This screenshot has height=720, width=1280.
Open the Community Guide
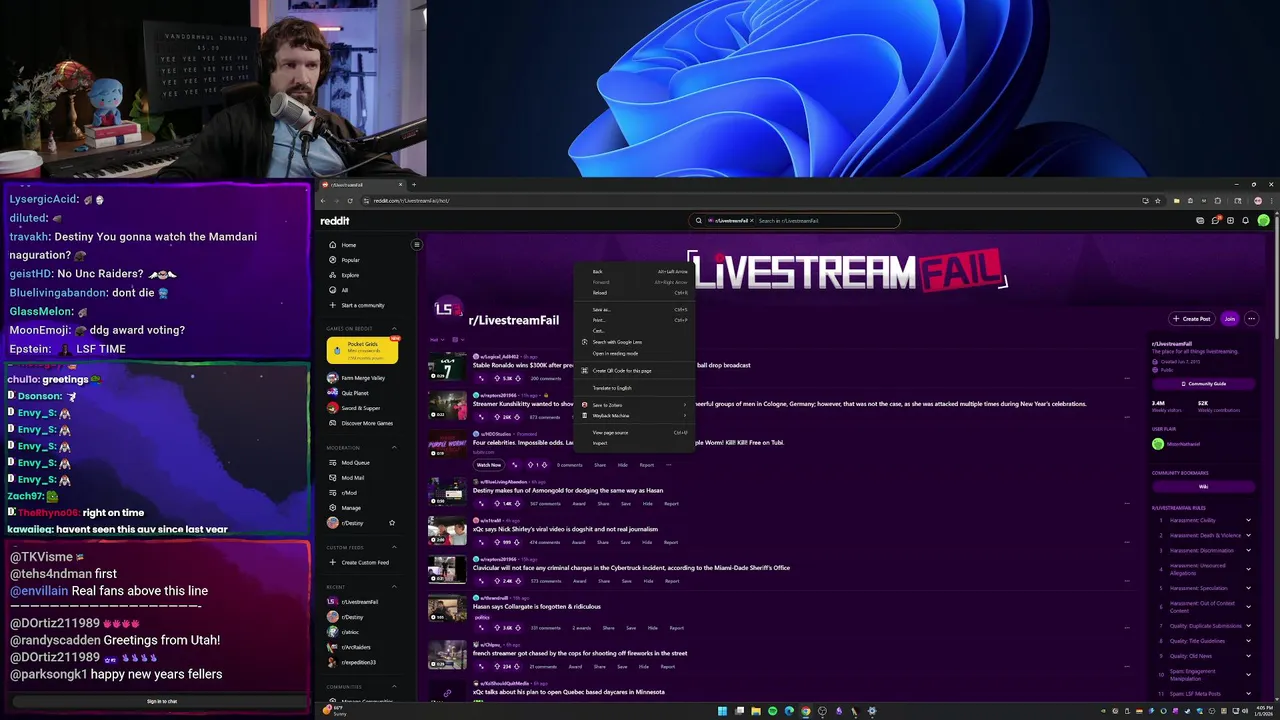(x=1203, y=384)
